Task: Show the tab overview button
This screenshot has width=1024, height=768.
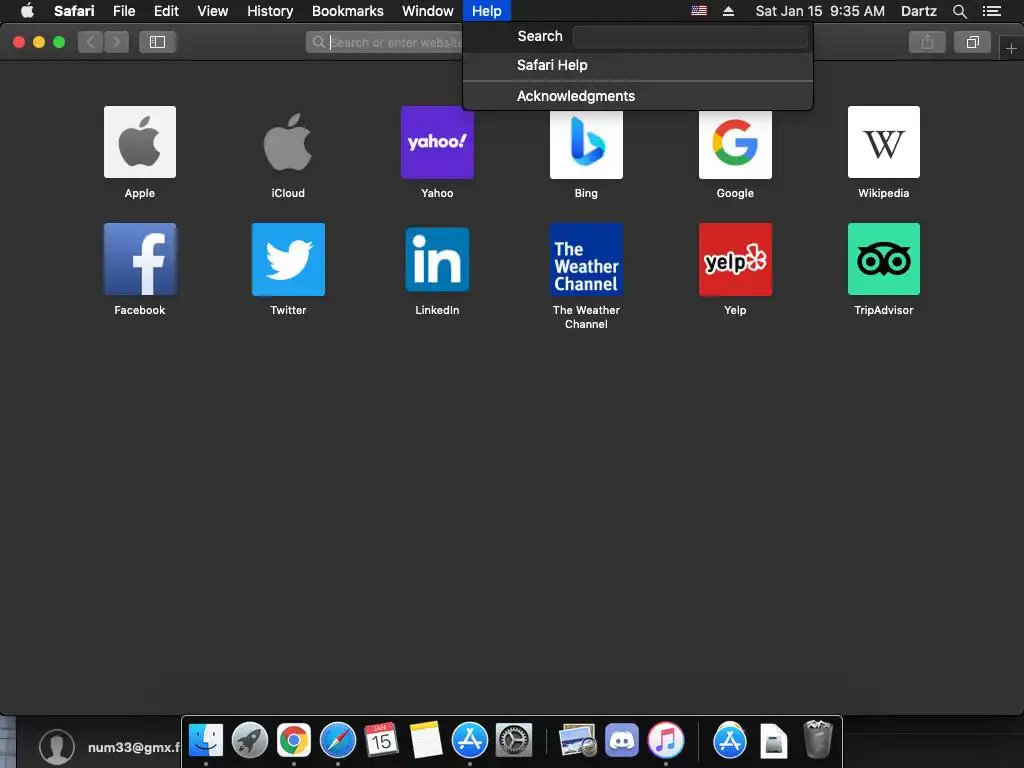Action: [x=972, y=42]
